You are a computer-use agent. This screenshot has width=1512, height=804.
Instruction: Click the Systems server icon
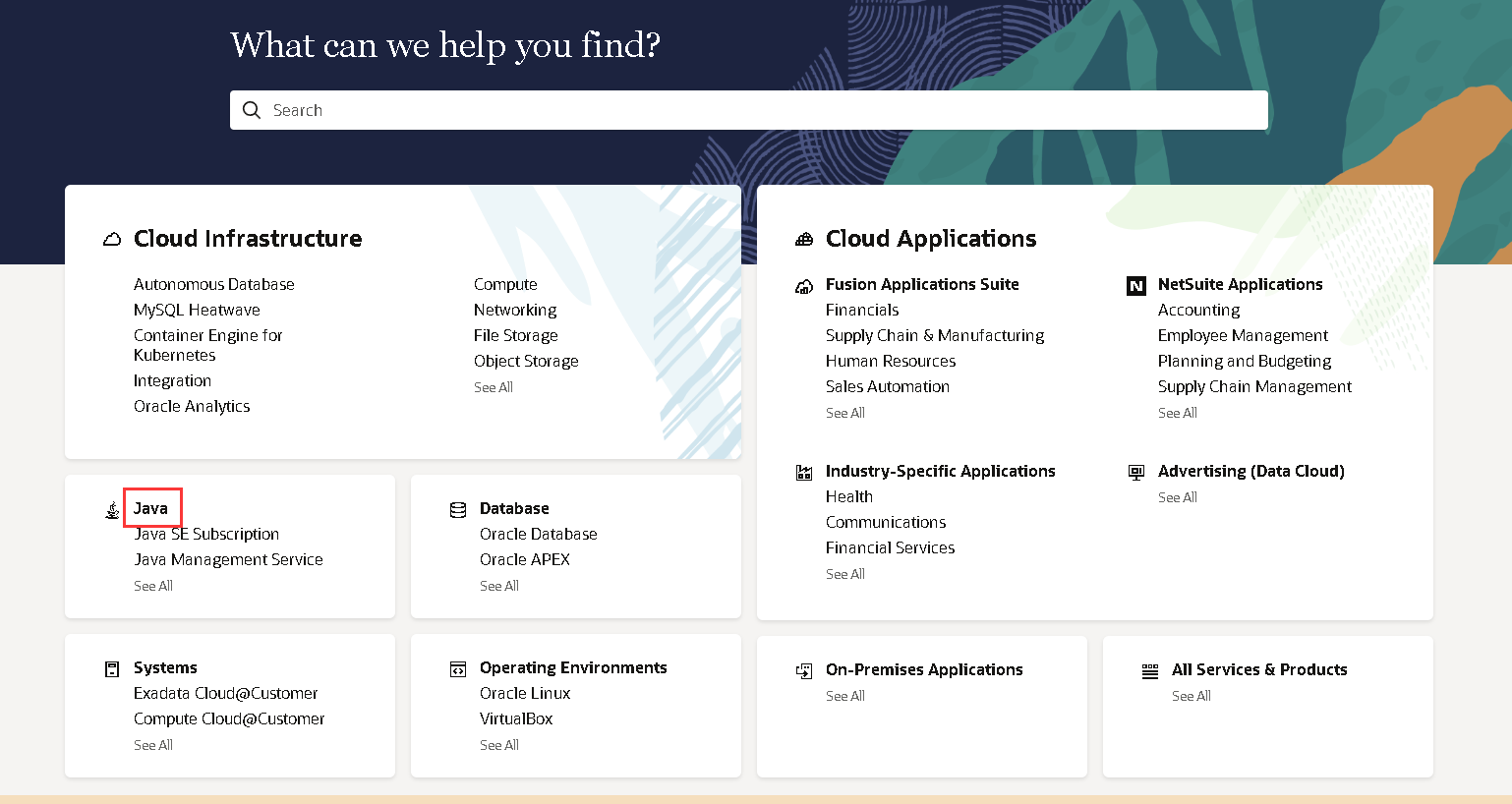112,669
